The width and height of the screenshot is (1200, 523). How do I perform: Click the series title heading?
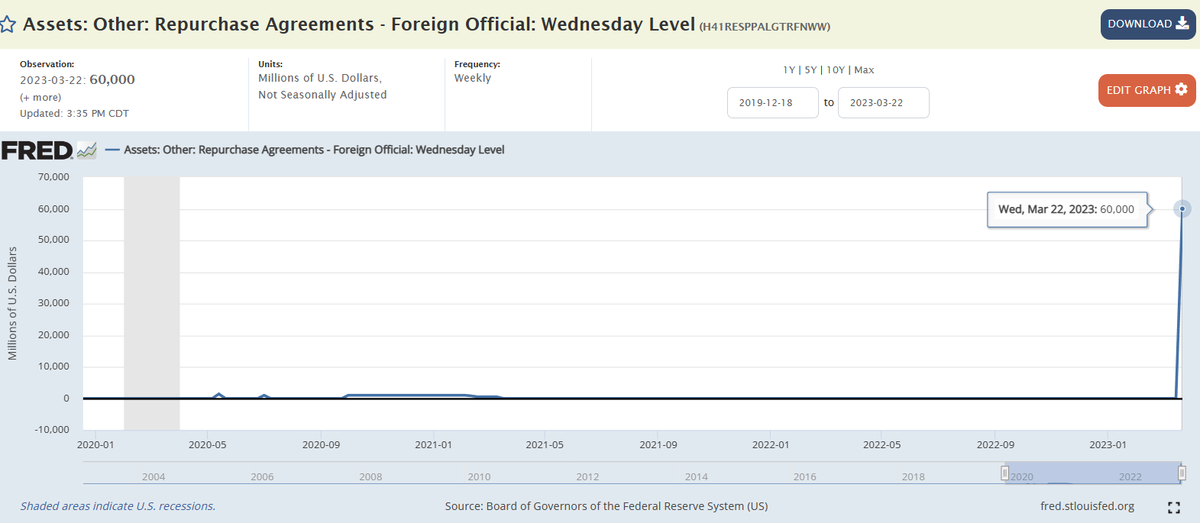pyautogui.click(x=358, y=23)
